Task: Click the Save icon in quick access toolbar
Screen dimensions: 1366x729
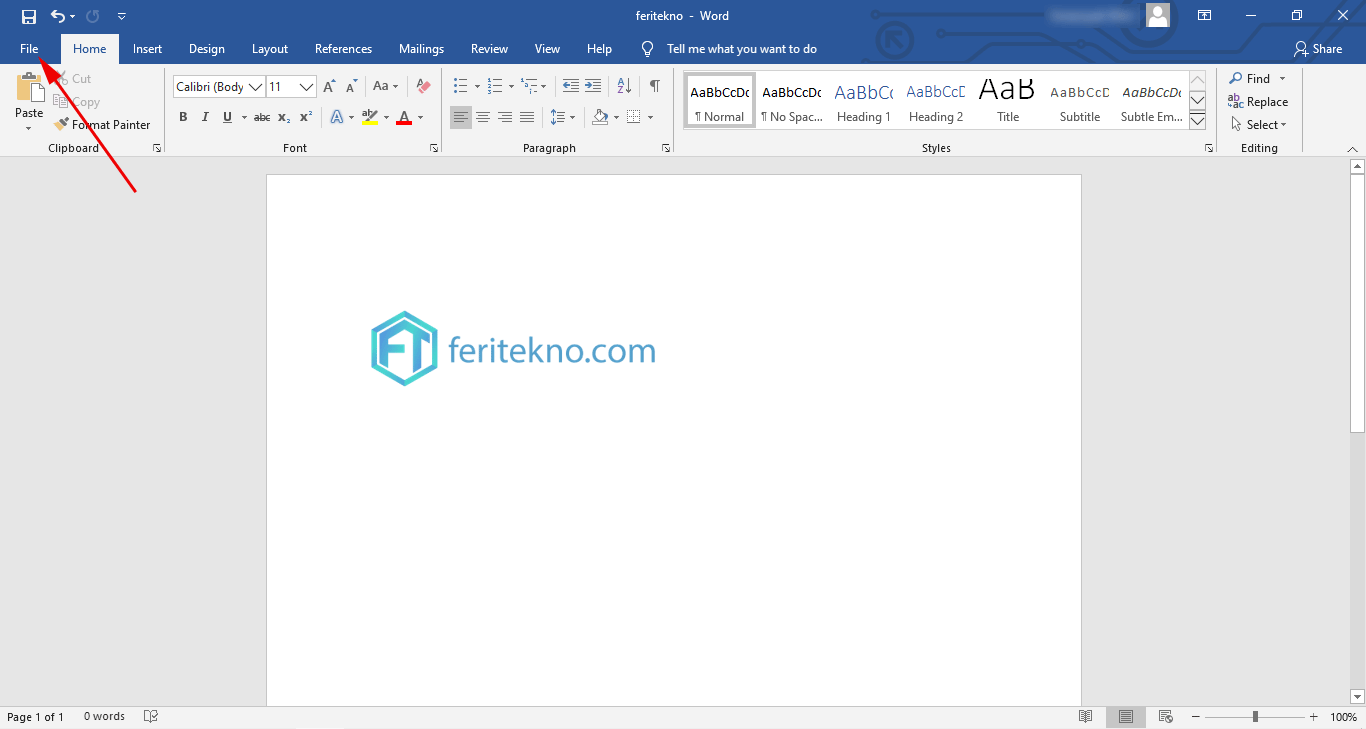Action: [29, 16]
